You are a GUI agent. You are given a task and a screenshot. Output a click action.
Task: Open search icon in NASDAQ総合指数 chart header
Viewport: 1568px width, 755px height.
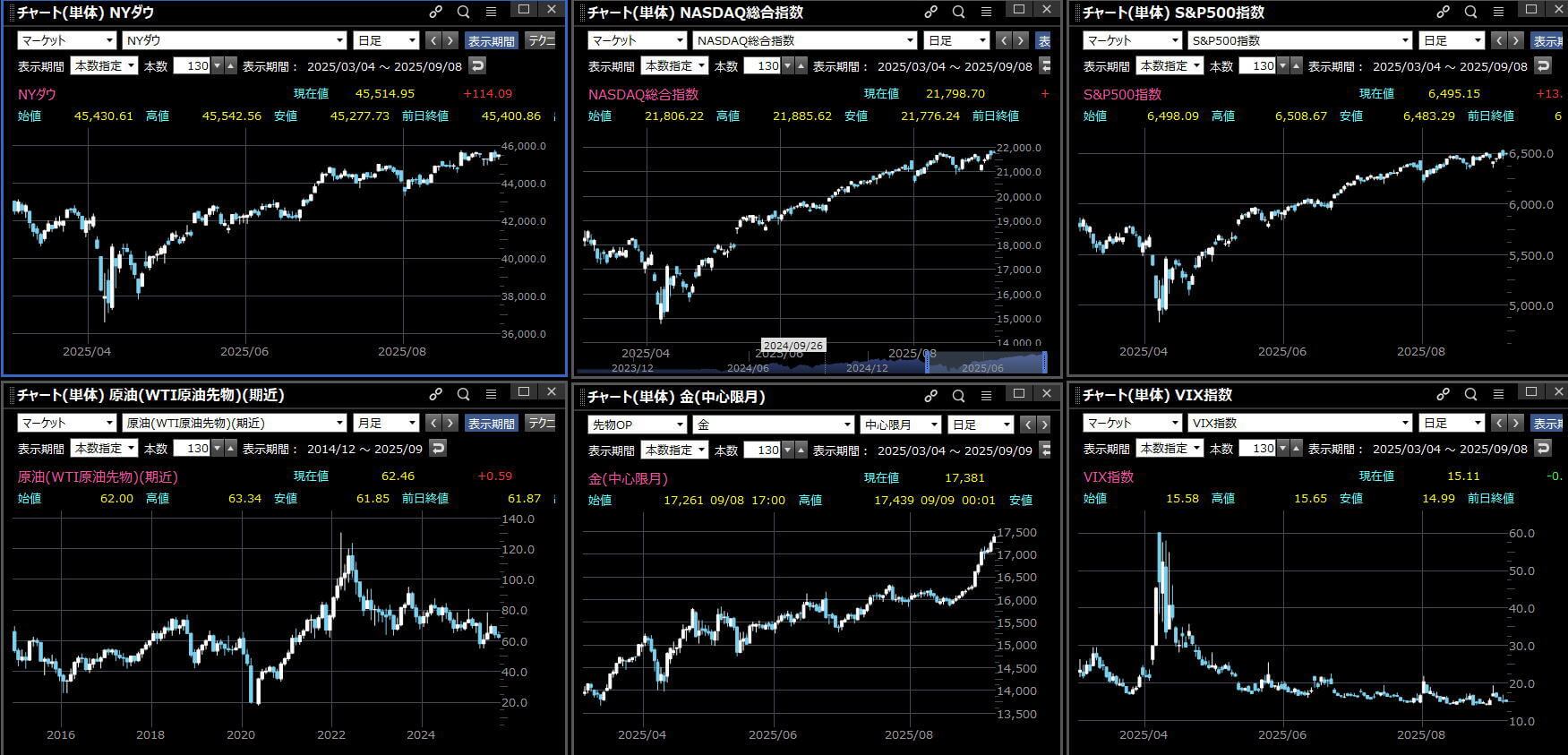click(958, 12)
